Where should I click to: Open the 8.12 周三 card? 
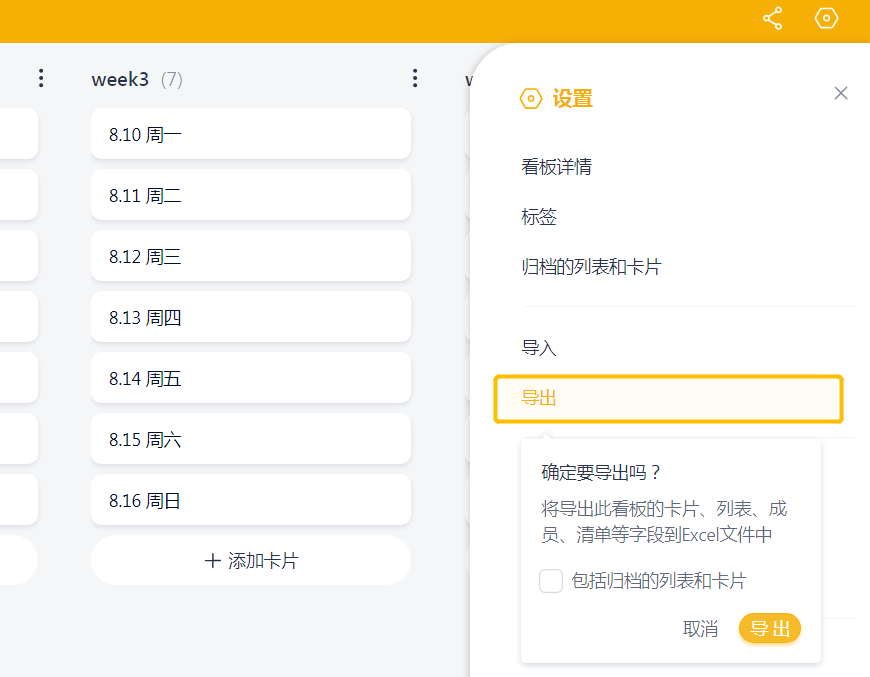point(251,256)
